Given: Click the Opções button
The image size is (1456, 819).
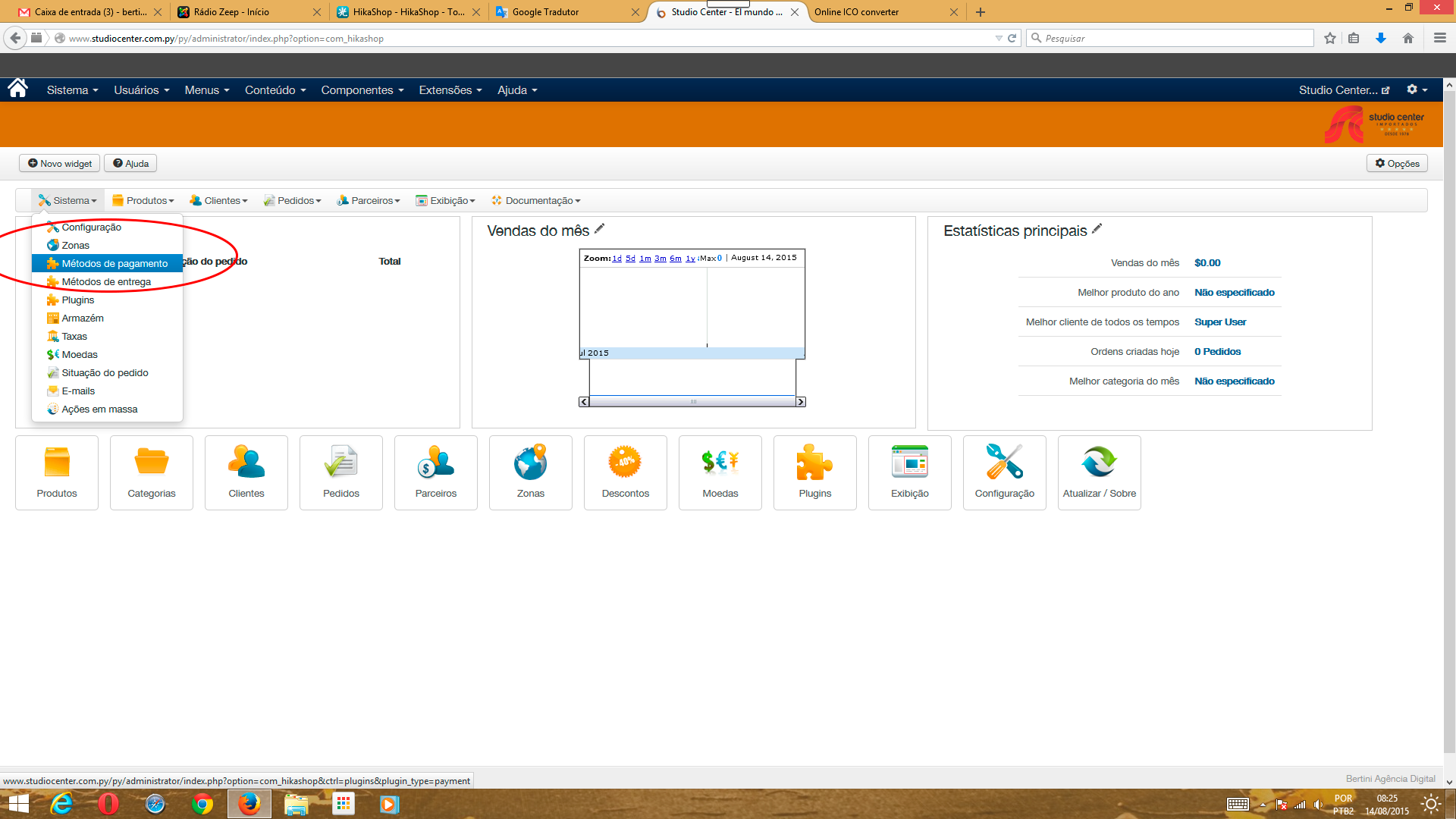Looking at the screenshot, I should click(x=1397, y=164).
